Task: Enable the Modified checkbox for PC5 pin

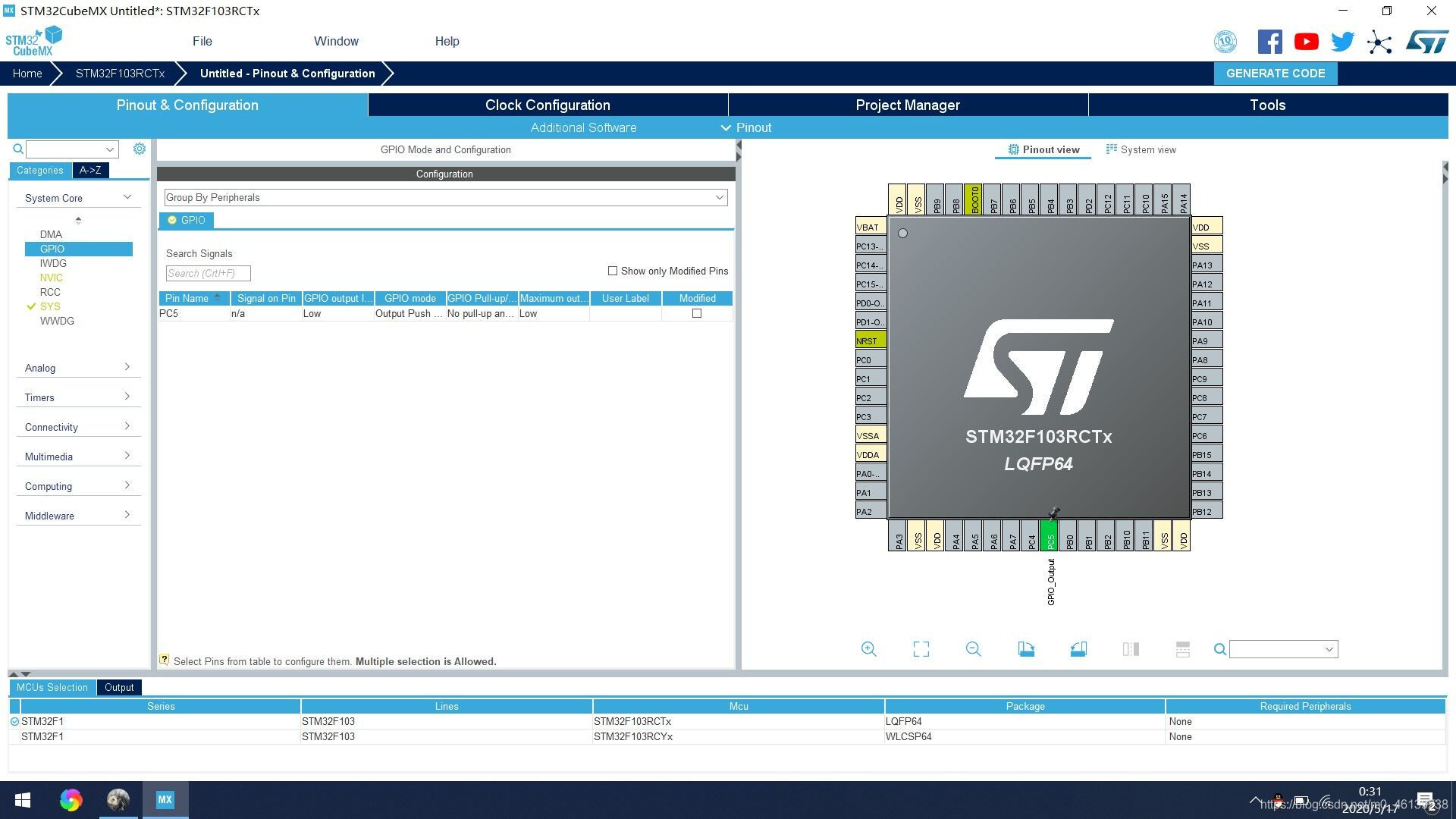Action: pyautogui.click(x=697, y=313)
